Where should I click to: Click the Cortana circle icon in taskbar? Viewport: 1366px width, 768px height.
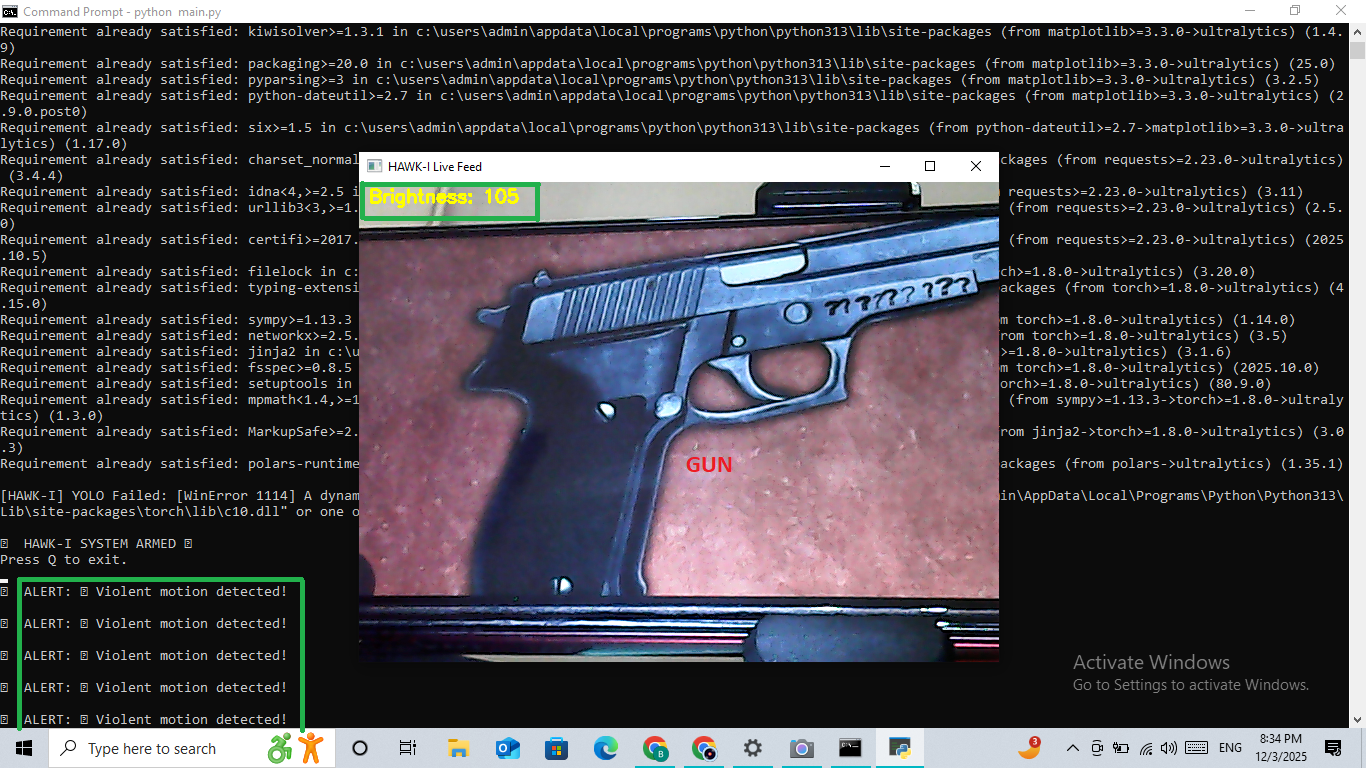(x=360, y=748)
